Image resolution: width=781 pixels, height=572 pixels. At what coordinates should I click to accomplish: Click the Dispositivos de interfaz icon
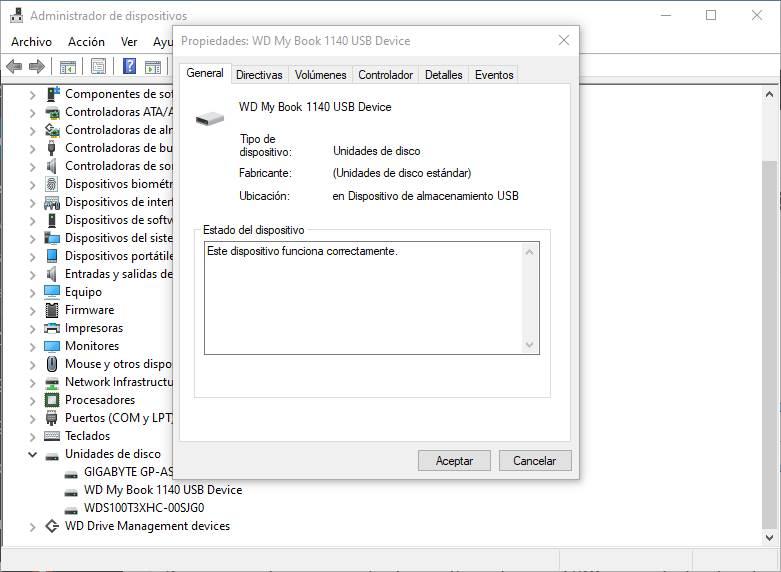[x=52, y=202]
